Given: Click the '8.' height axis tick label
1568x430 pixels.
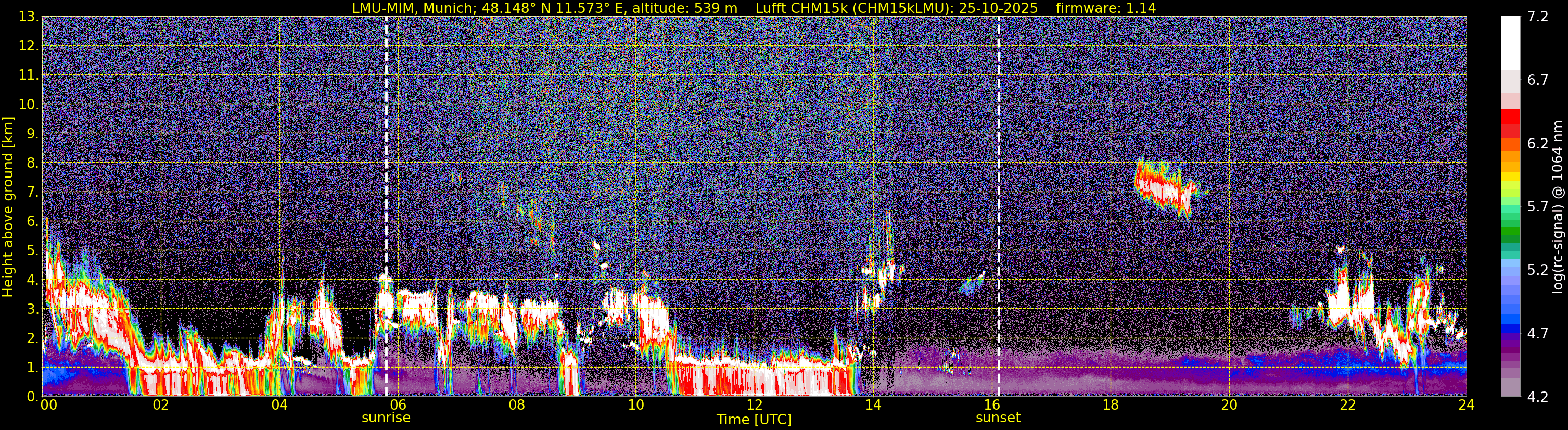Looking at the screenshot, I should tap(32, 163).
